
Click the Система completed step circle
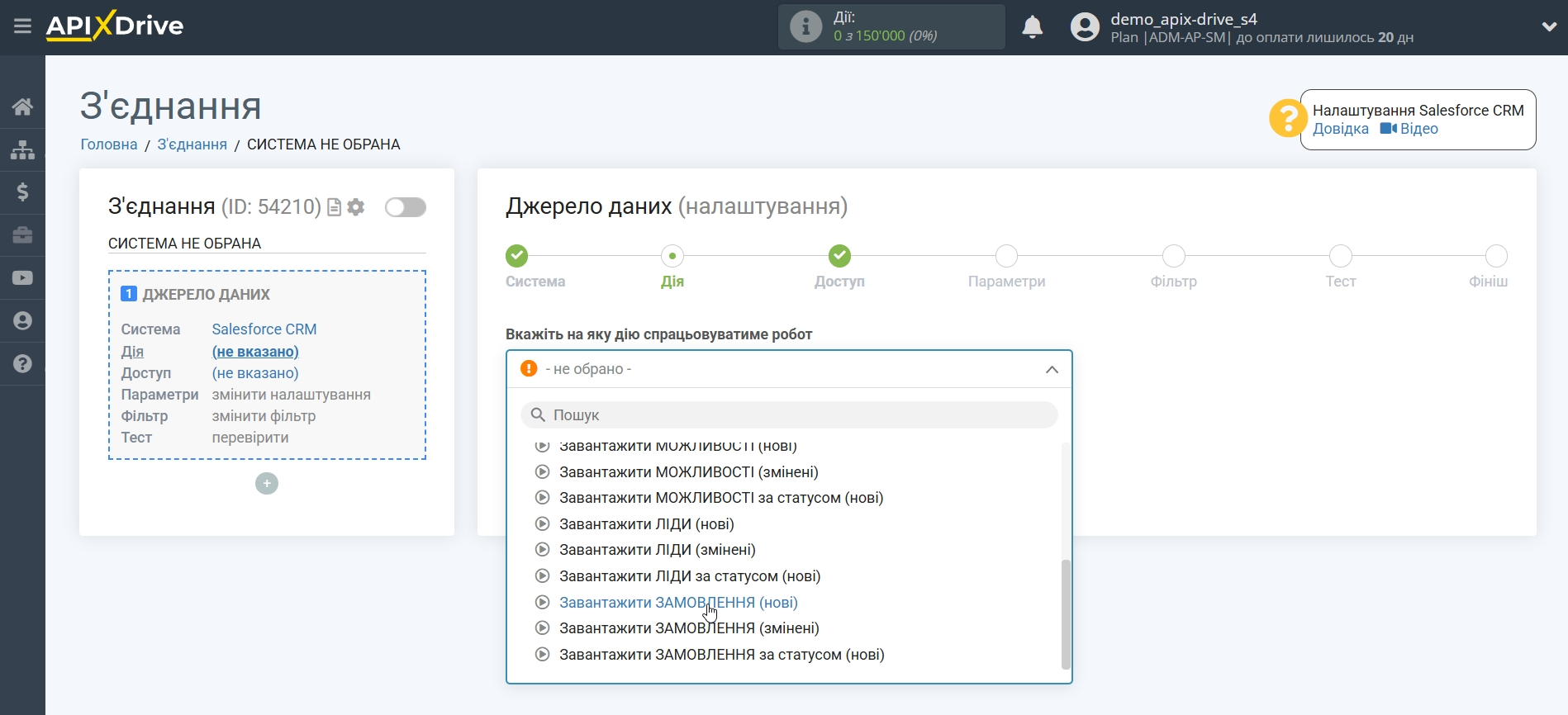click(517, 256)
